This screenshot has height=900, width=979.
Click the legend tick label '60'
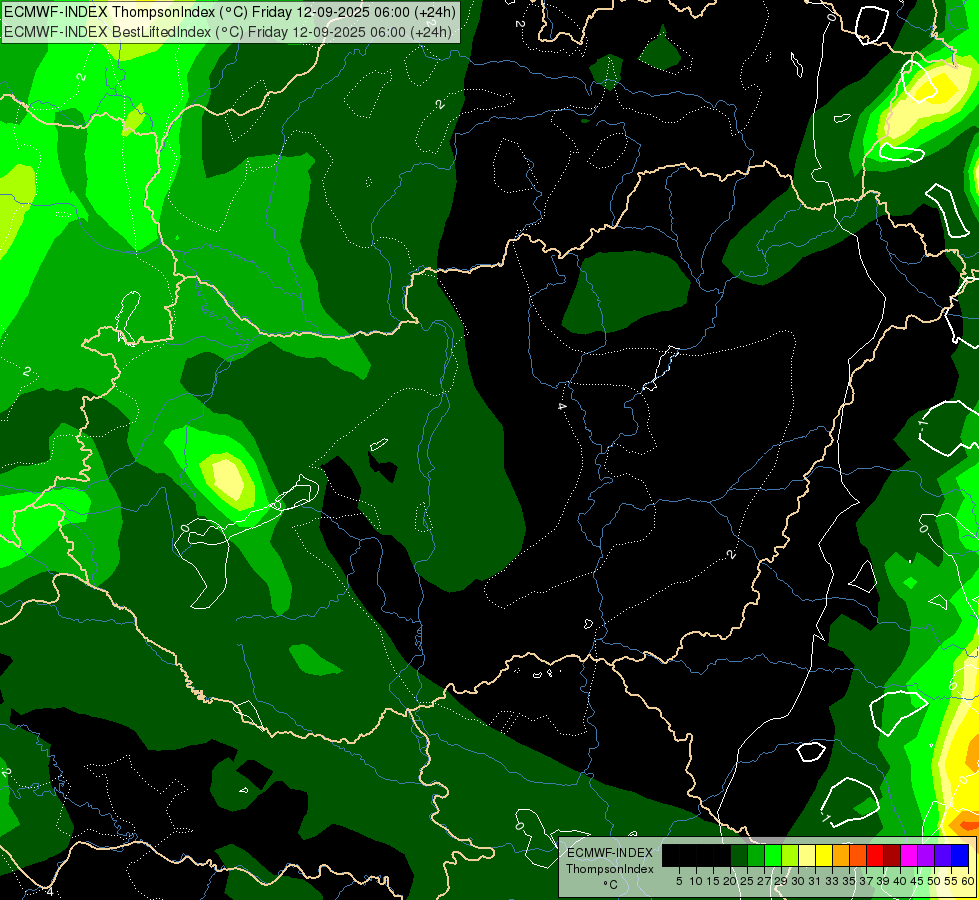click(968, 881)
